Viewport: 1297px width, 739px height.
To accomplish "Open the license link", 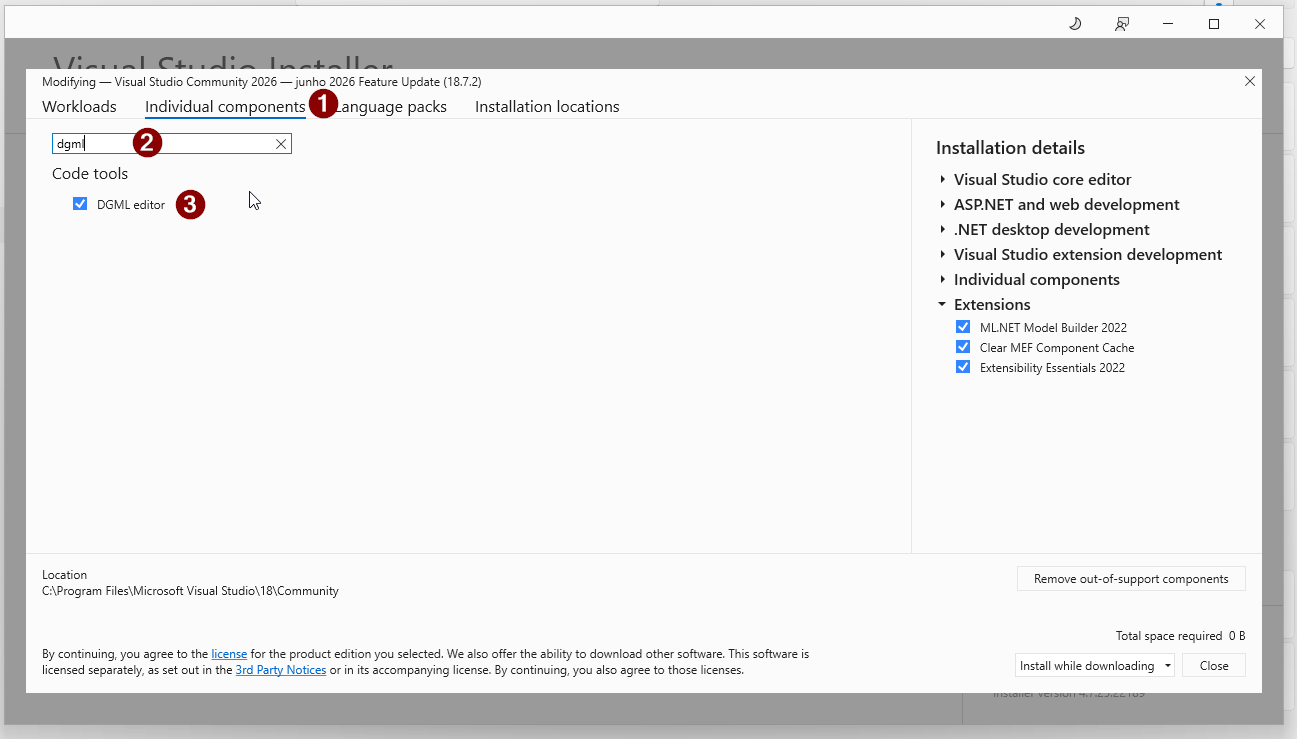I will 229,654.
